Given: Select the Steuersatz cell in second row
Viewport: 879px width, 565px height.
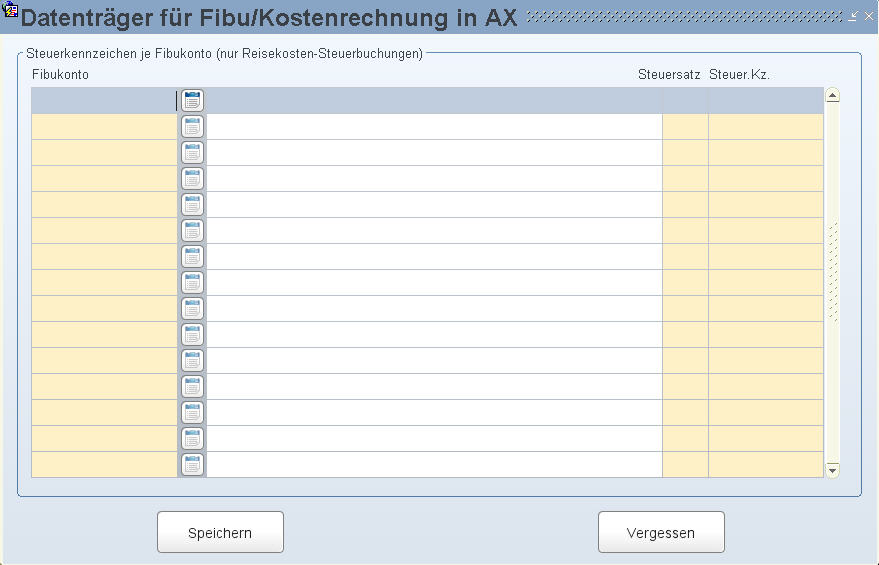Looking at the screenshot, I should [x=685, y=127].
